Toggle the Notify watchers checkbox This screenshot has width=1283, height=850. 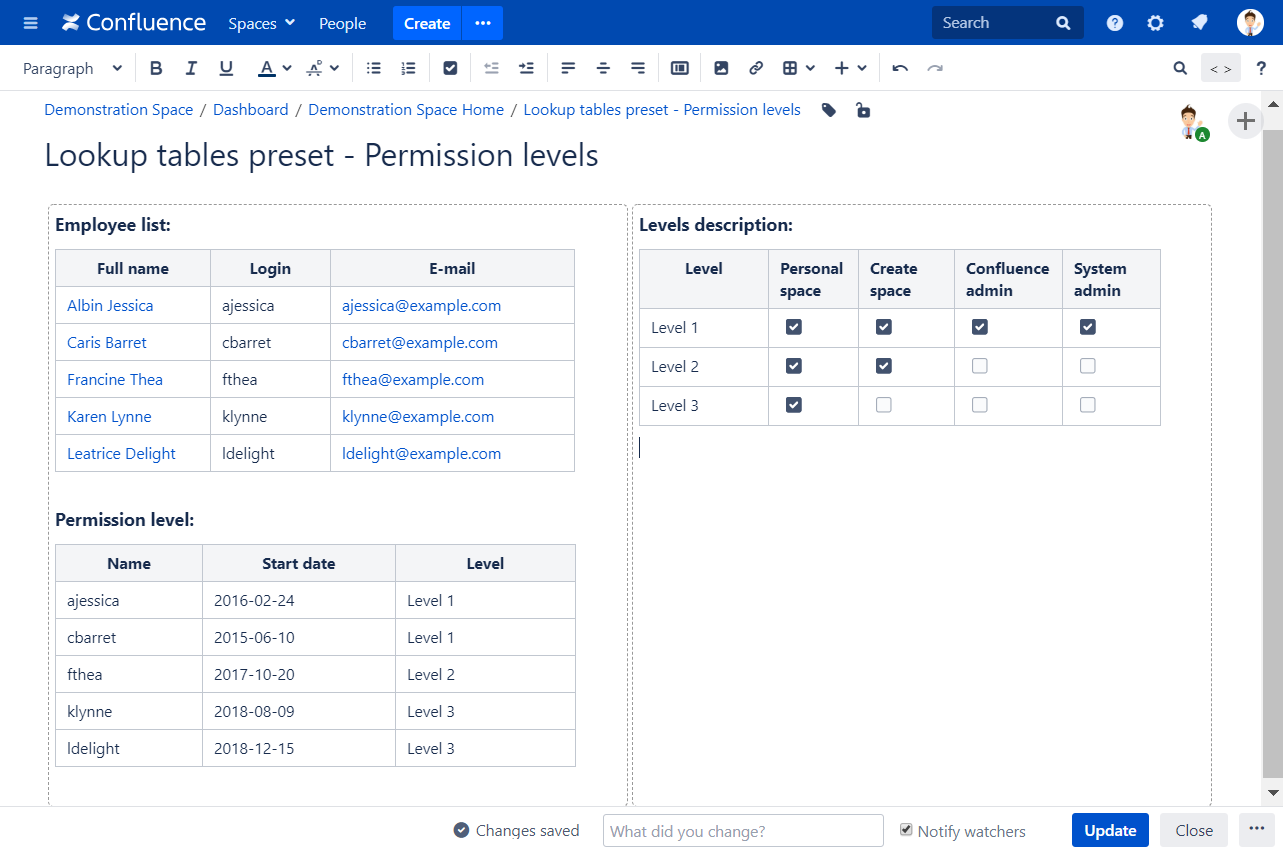click(x=906, y=830)
